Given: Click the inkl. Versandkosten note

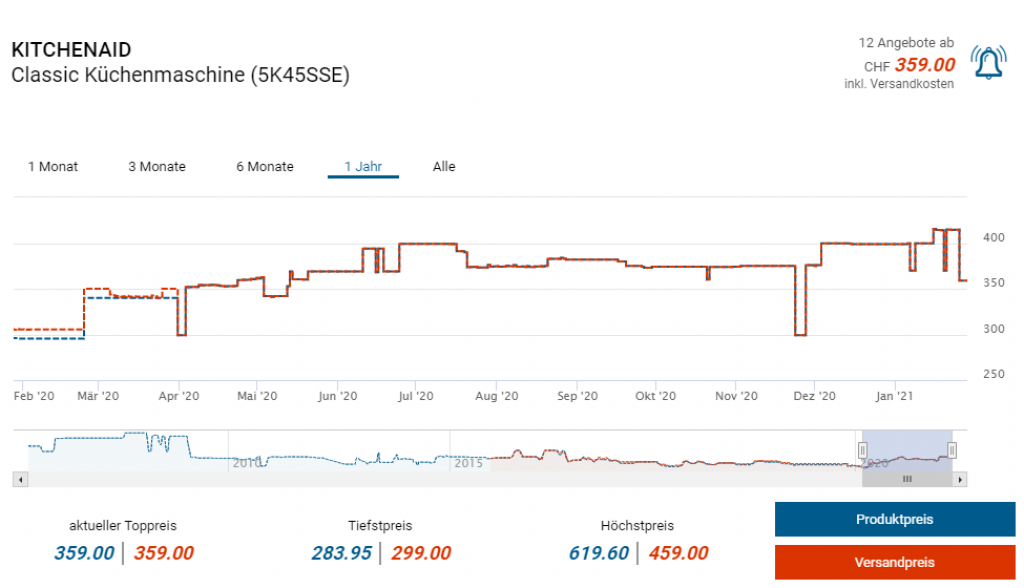Looking at the screenshot, I should (x=899, y=84).
